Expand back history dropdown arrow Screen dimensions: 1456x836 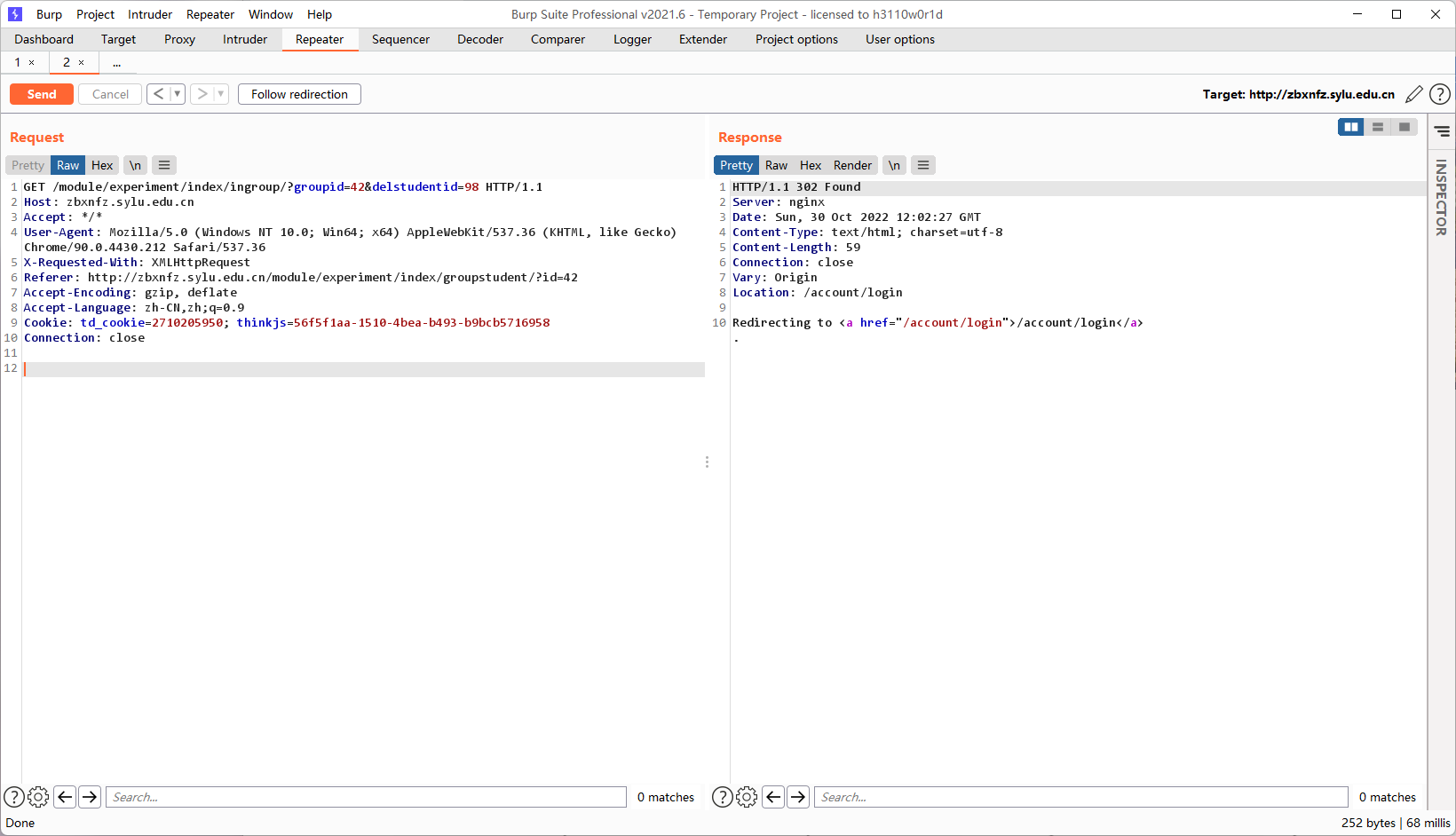(x=178, y=94)
